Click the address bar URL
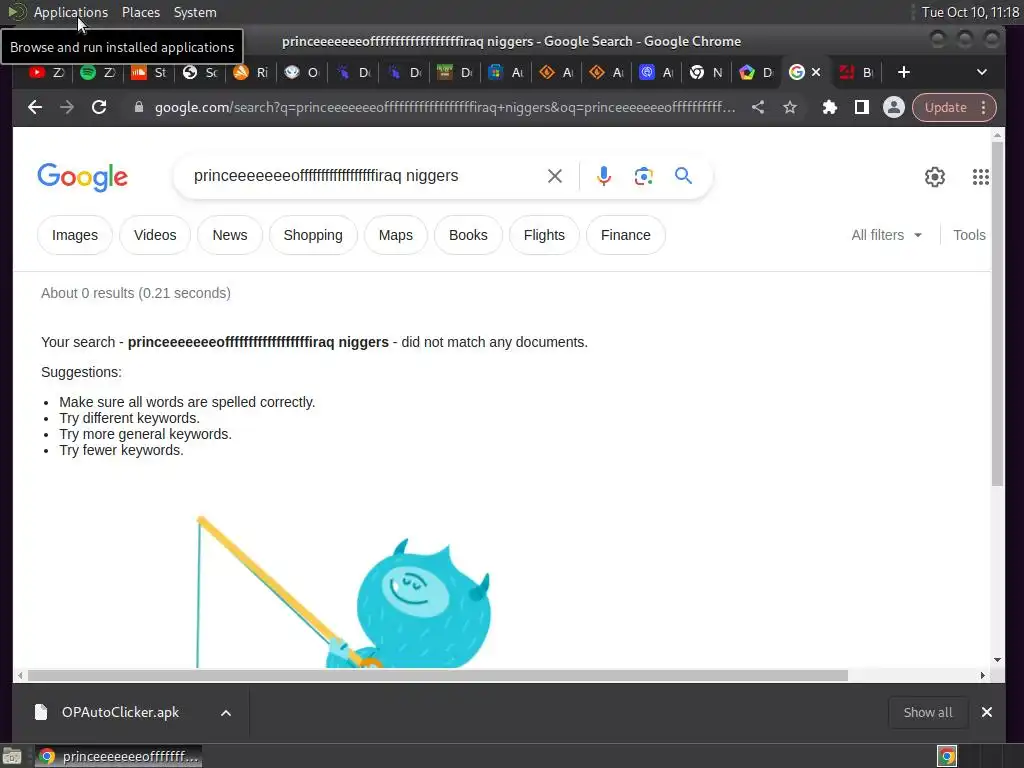 (x=445, y=107)
